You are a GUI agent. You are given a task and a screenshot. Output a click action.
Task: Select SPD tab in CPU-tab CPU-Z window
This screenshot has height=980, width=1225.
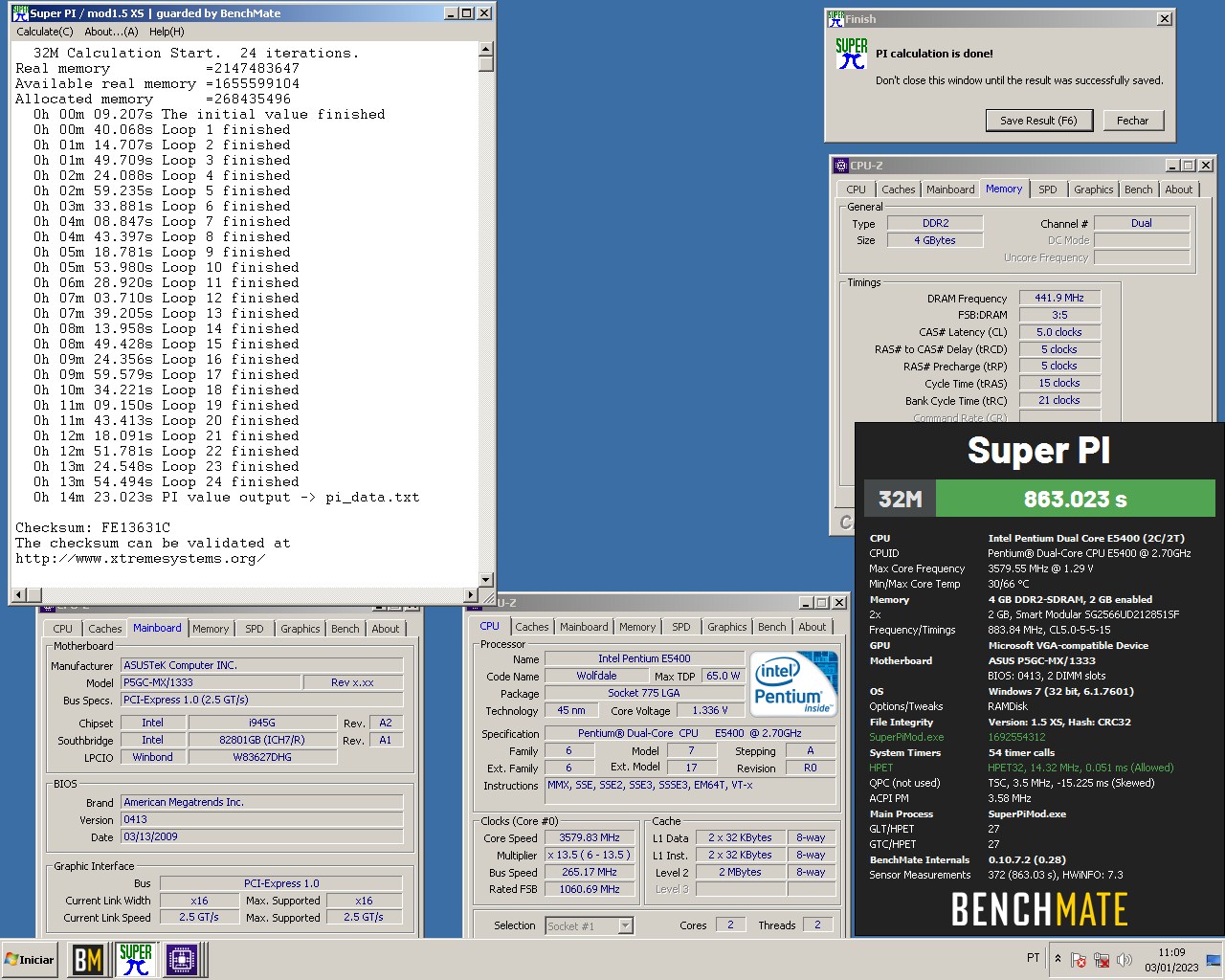coord(680,627)
